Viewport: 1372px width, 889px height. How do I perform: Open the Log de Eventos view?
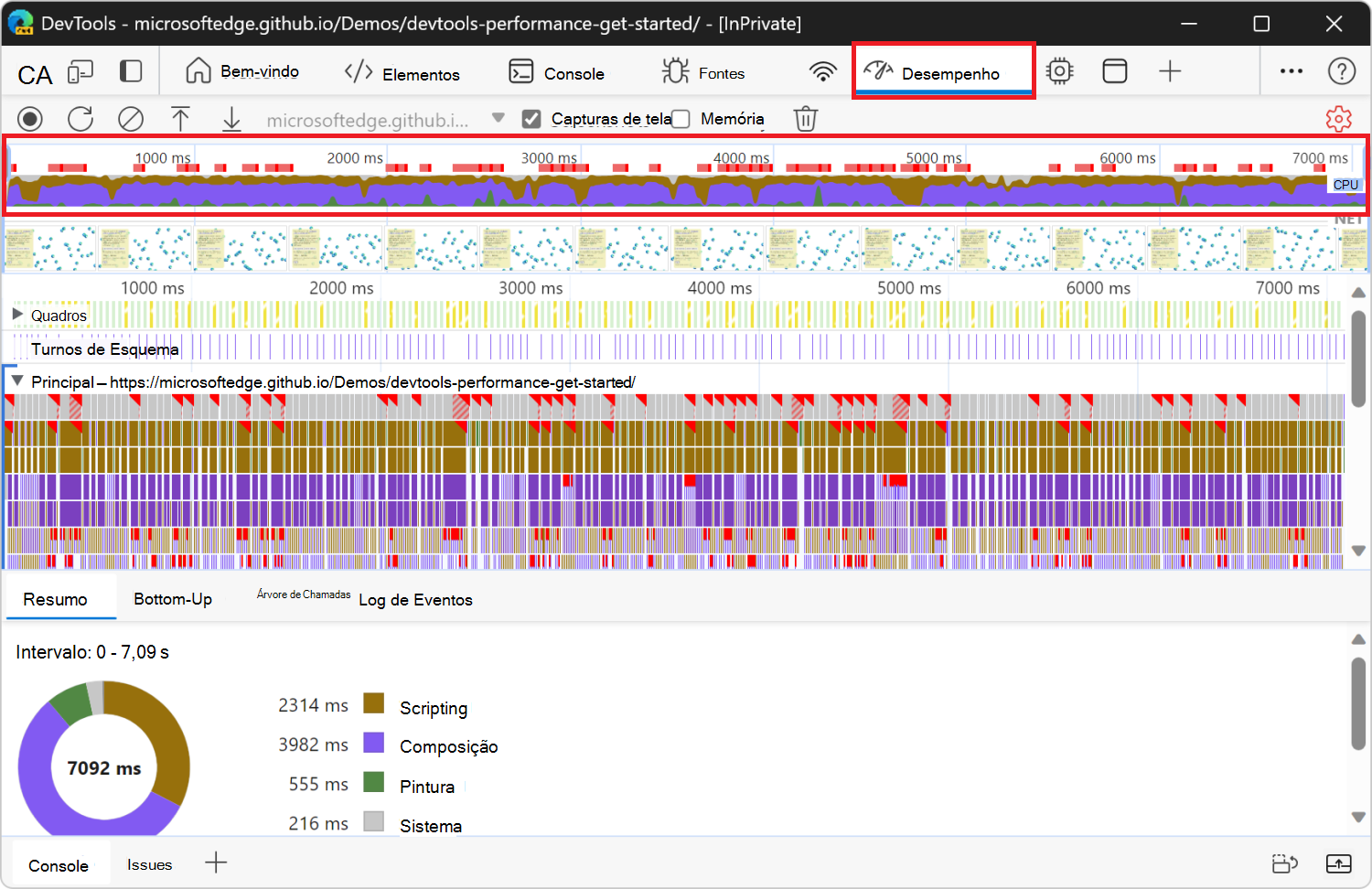(x=415, y=600)
